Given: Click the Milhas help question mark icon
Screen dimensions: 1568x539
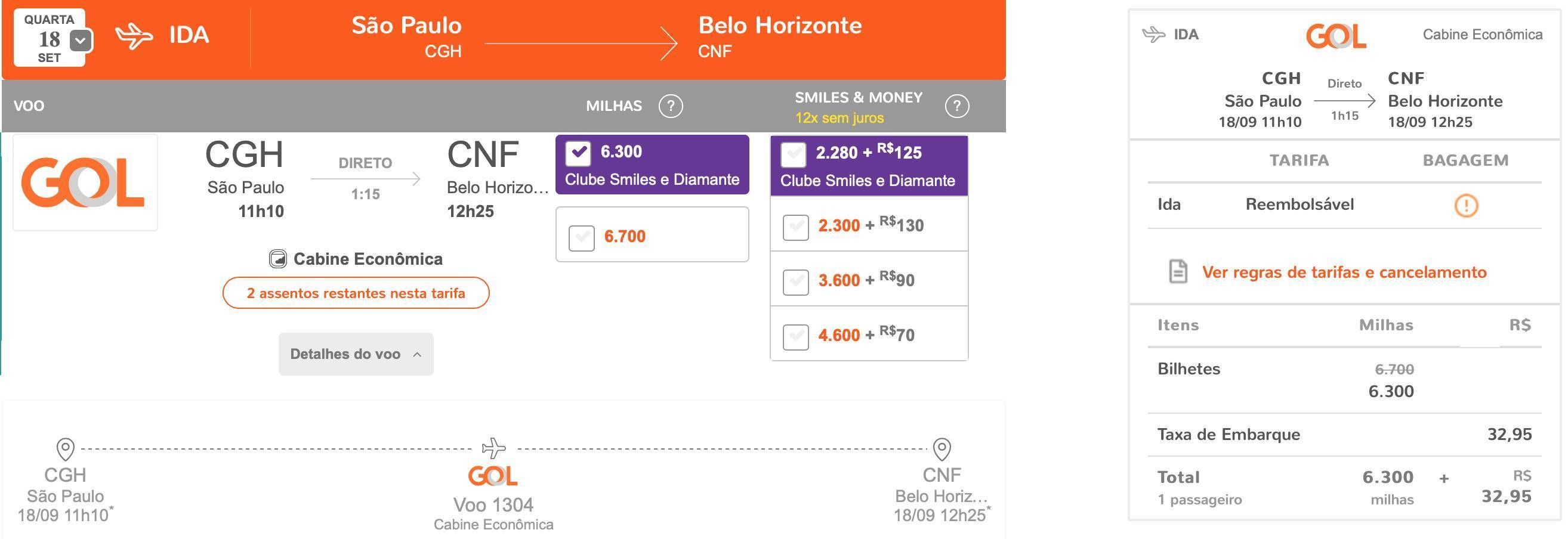Looking at the screenshot, I should (670, 106).
